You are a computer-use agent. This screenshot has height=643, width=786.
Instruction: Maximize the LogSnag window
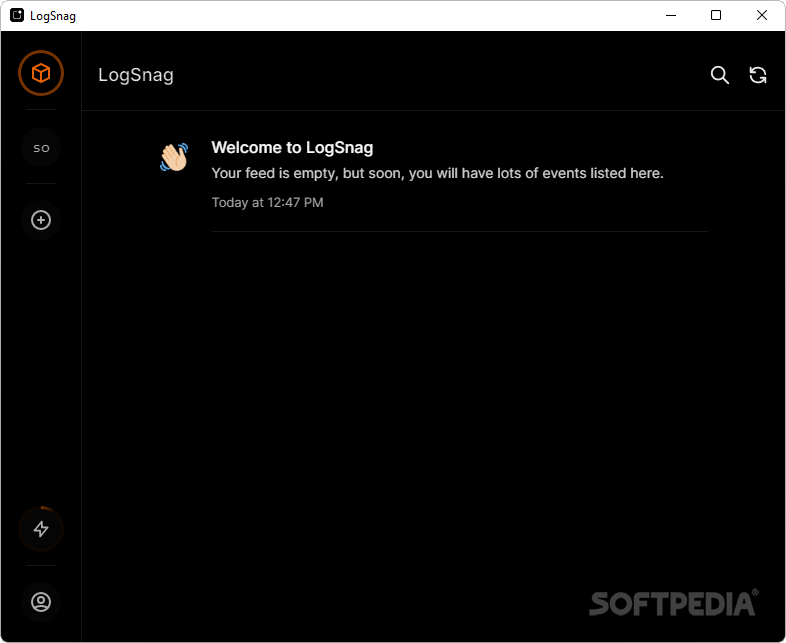point(716,16)
